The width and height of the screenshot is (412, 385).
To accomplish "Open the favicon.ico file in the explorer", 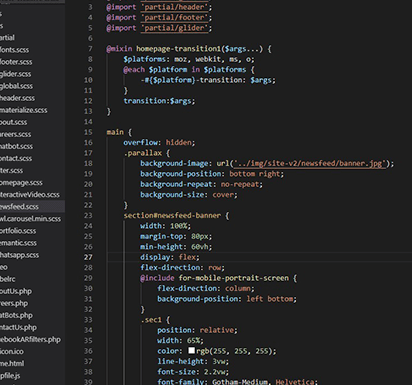I will pyautogui.click(x=12, y=352).
